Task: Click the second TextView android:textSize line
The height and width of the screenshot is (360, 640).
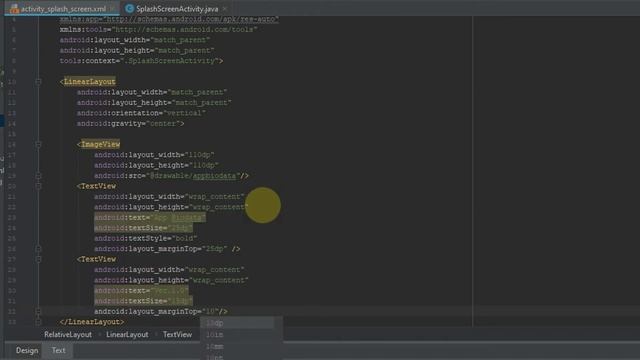Action: [x=143, y=301]
